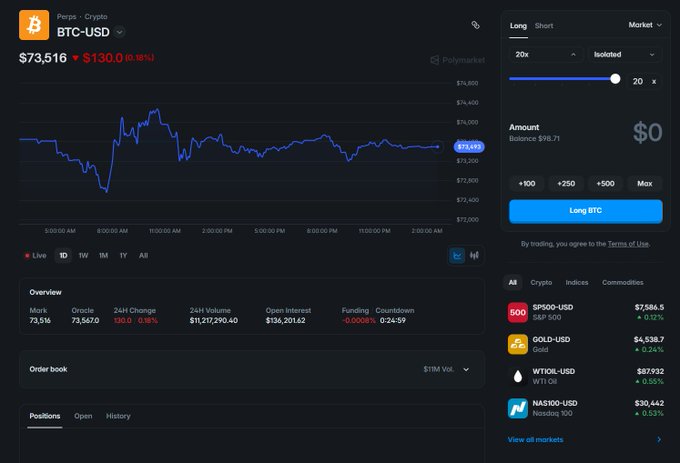Click the Oracle value 73,567.0
Image resolution: width=680 pixels, height=463 pixels.
(x=85, y=321)
